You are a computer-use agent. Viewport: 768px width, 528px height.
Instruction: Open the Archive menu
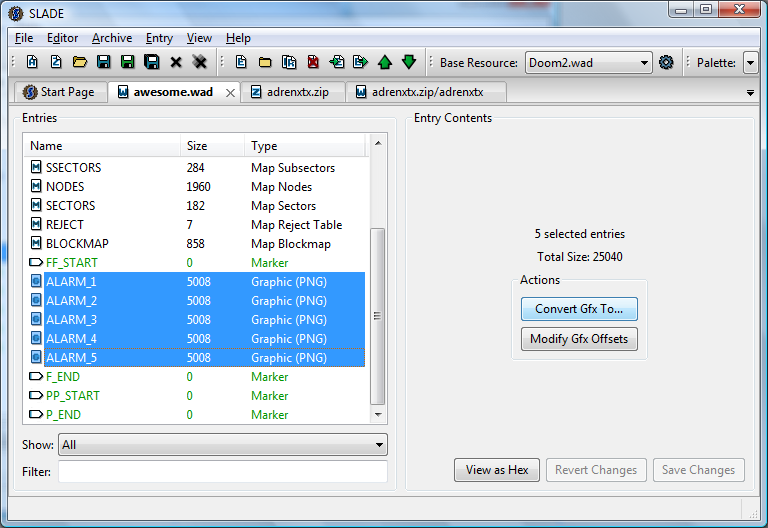(x=112, y=38)
